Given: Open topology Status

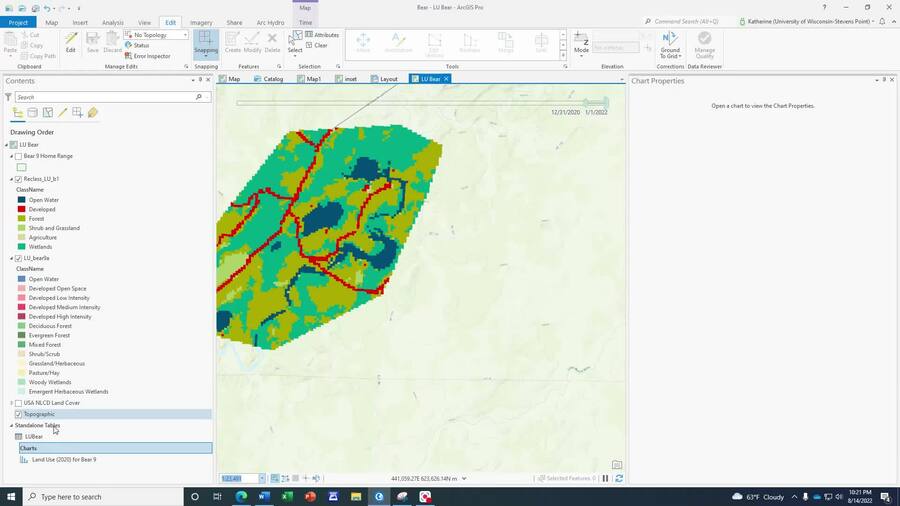Looking at the screenshot, I should coord(137,45).
